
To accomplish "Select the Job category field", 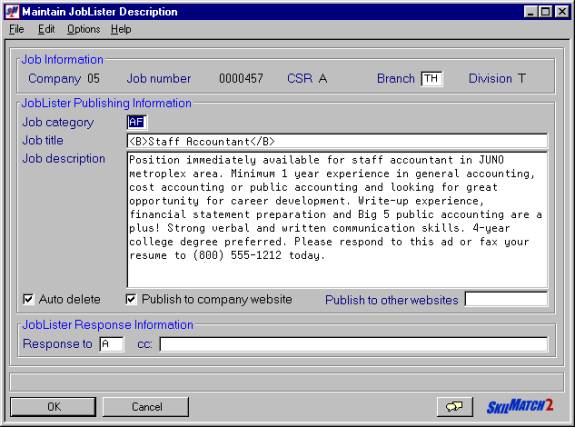I will point(137,122).
